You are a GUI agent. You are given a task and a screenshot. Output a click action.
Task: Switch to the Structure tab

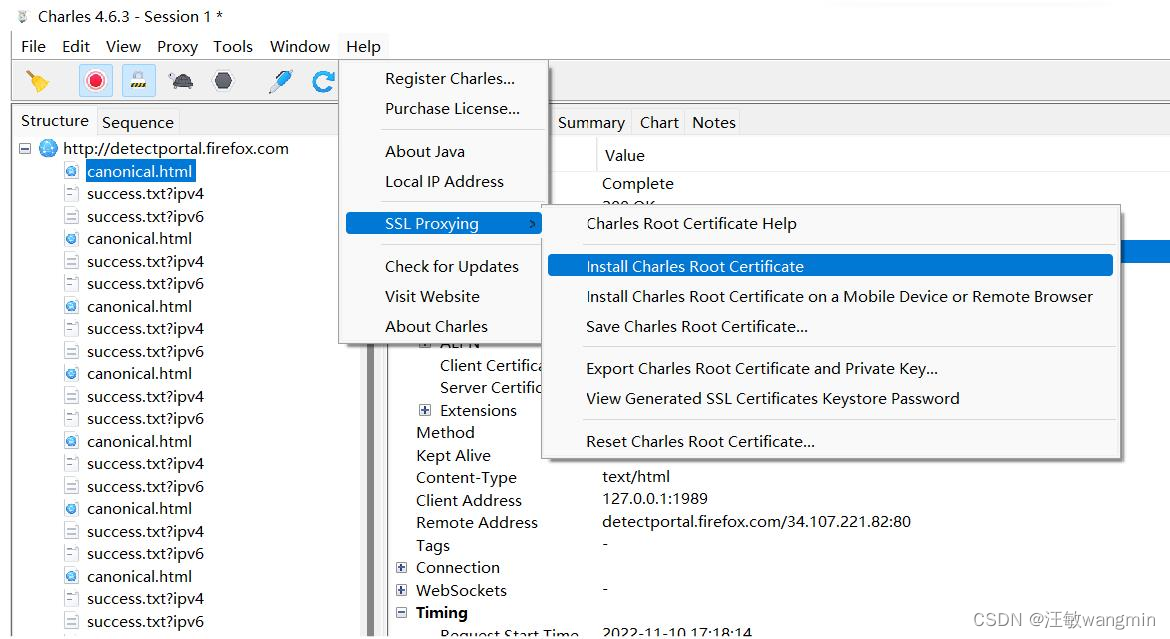(54, 121)
